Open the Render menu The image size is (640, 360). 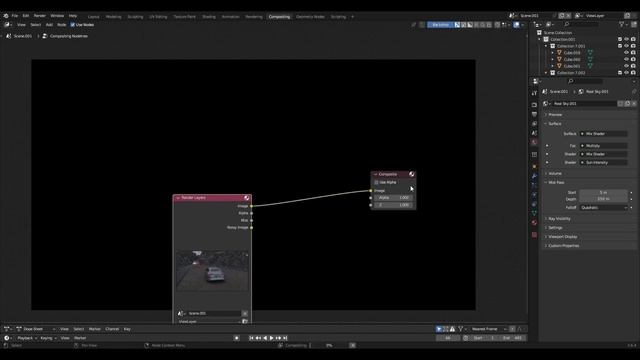pyautogui.click(x=40, y=16)
